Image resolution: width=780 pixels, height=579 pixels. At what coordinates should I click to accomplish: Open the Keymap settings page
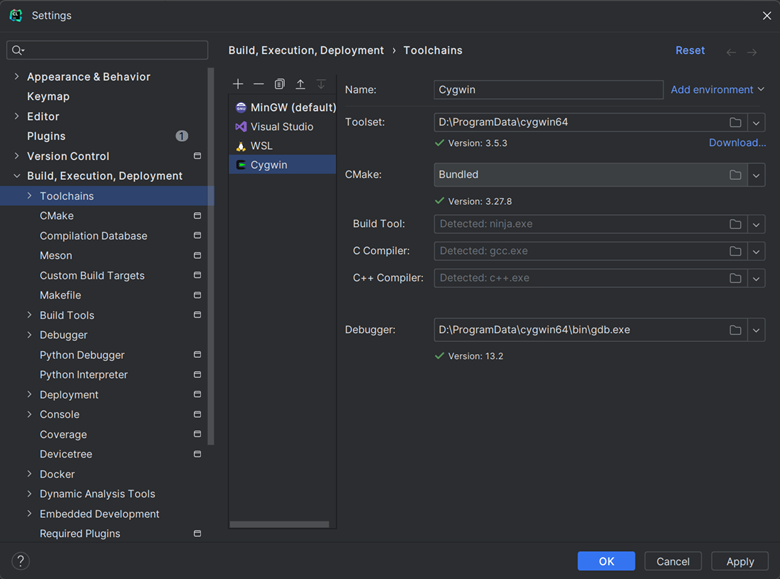point(48,96)
